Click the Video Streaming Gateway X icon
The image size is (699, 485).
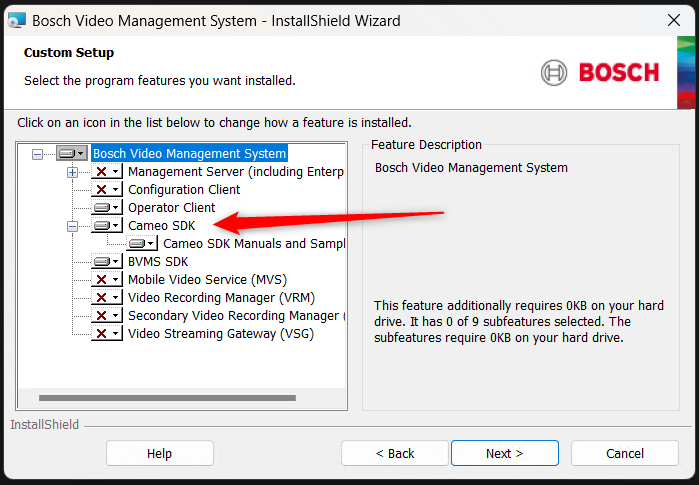click(101, 334)
